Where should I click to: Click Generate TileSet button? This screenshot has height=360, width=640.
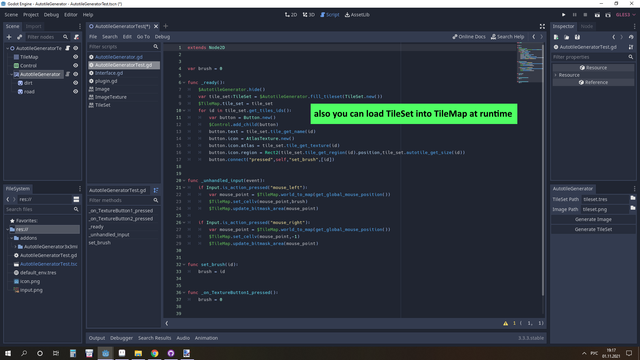click(x=593, y=229)
